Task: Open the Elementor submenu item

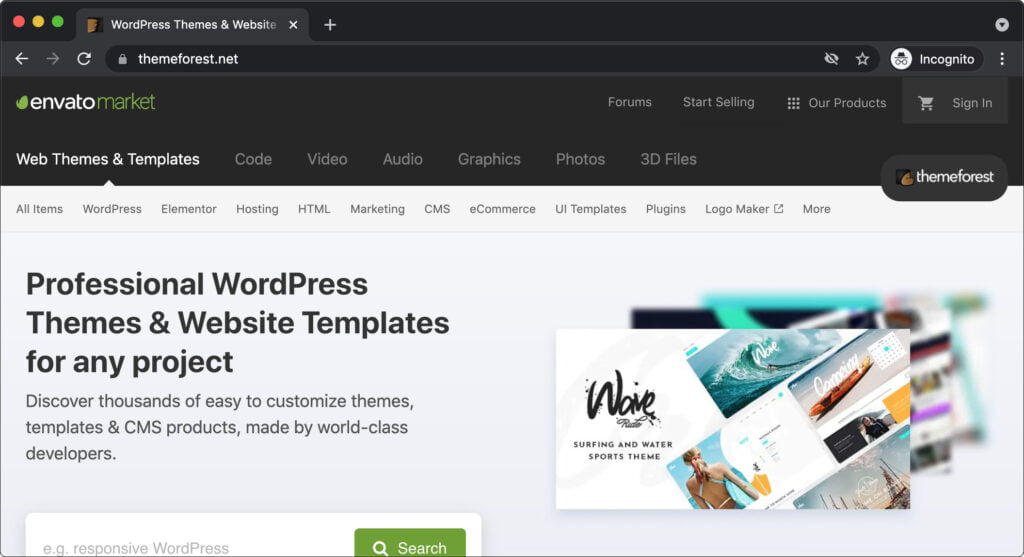Action: click(189, 209)
